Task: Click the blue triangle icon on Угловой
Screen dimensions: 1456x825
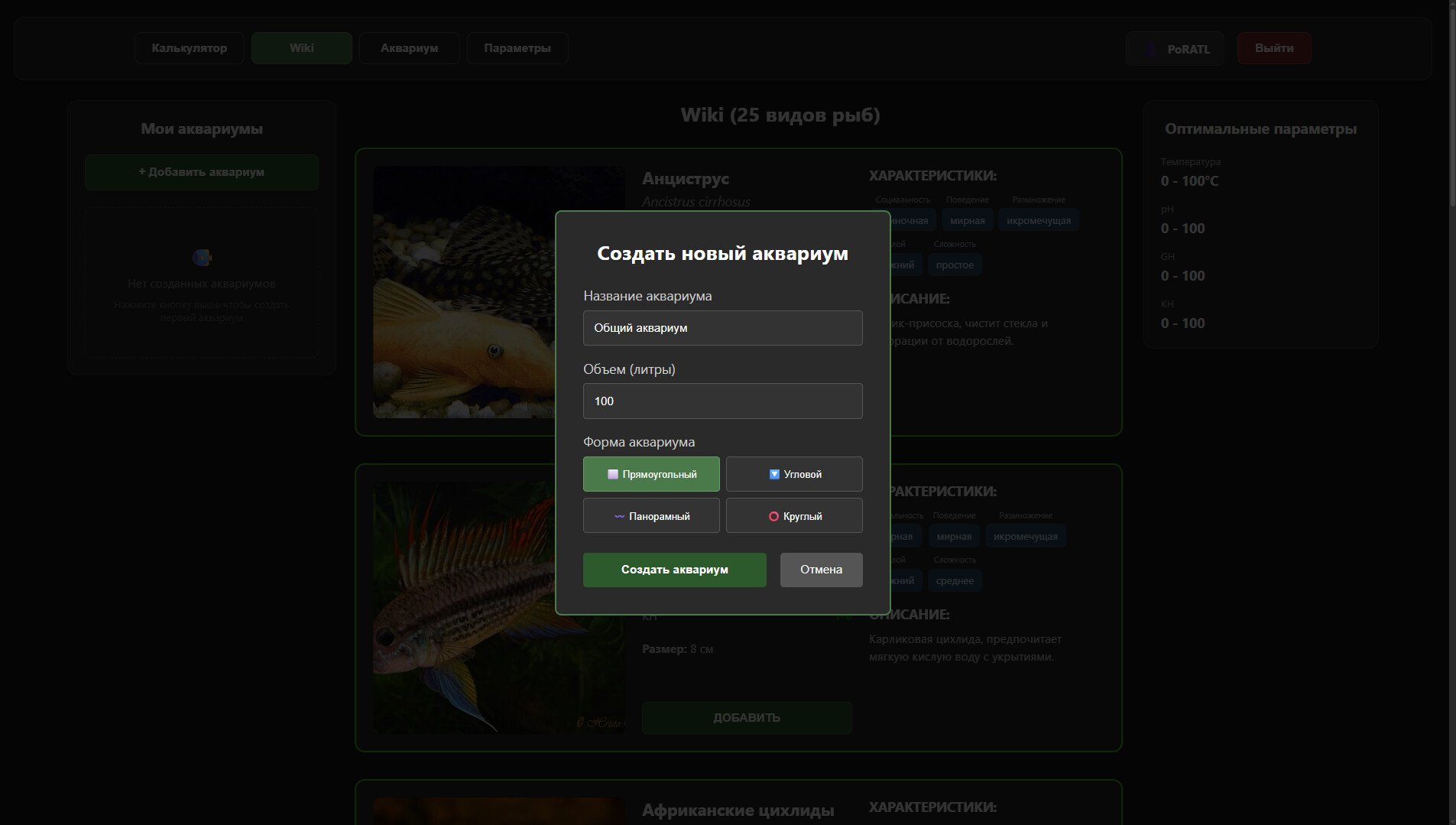Action: (774, 474)
